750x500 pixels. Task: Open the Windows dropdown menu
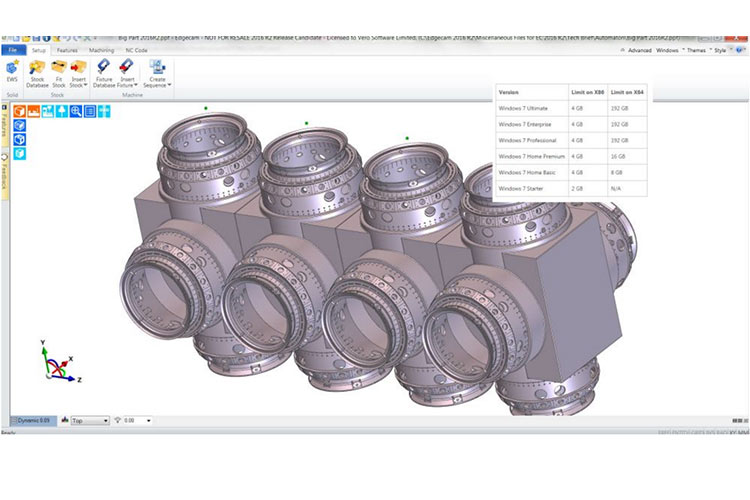(x=670, y=50)
